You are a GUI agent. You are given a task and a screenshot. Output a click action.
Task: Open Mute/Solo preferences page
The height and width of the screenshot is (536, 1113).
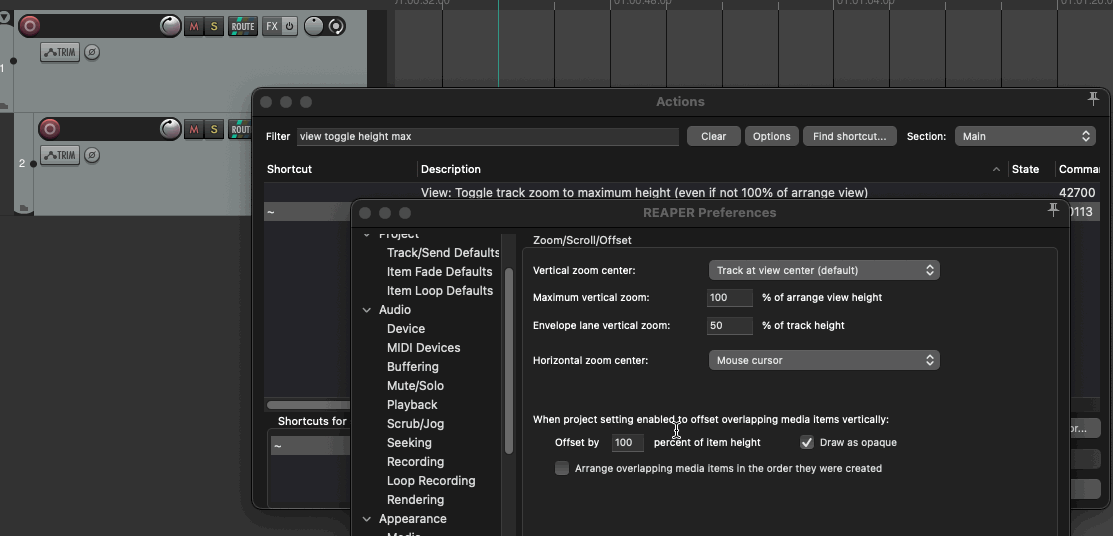pyautogui.click(x=415, y=386)
